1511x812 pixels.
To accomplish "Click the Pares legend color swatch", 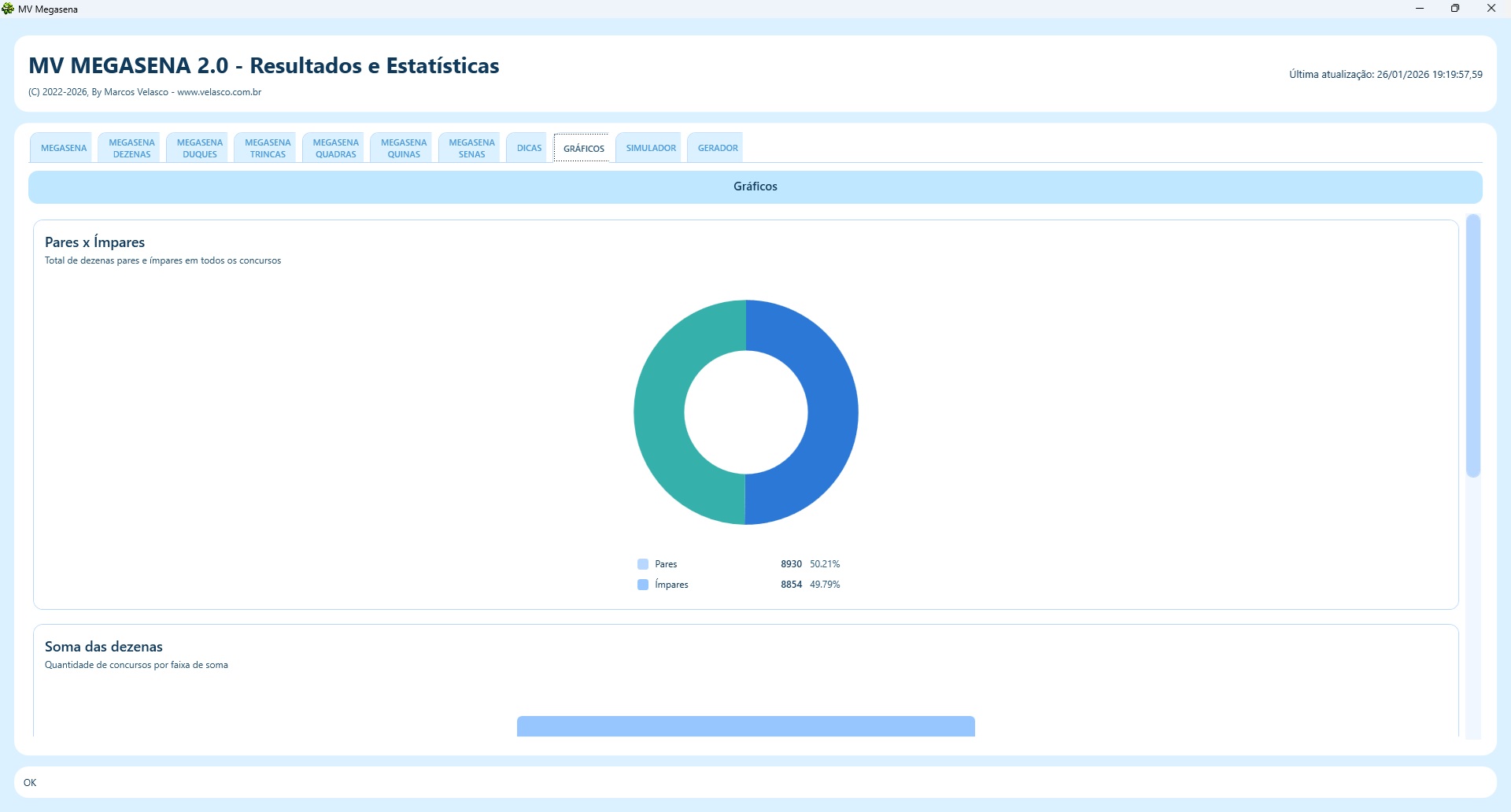I will (643, 564).
